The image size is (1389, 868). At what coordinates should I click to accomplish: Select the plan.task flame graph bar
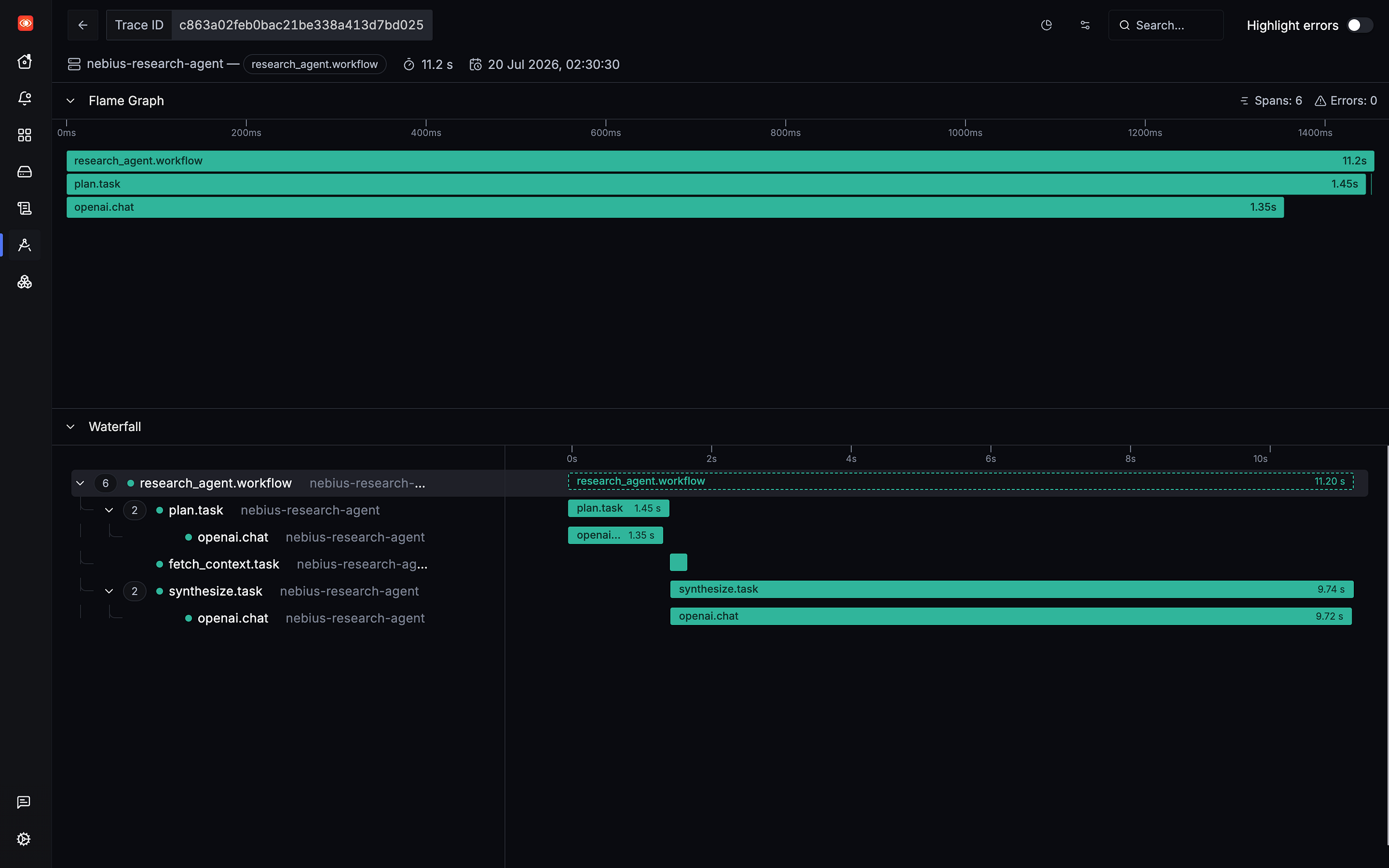click(x=716, y=184)
